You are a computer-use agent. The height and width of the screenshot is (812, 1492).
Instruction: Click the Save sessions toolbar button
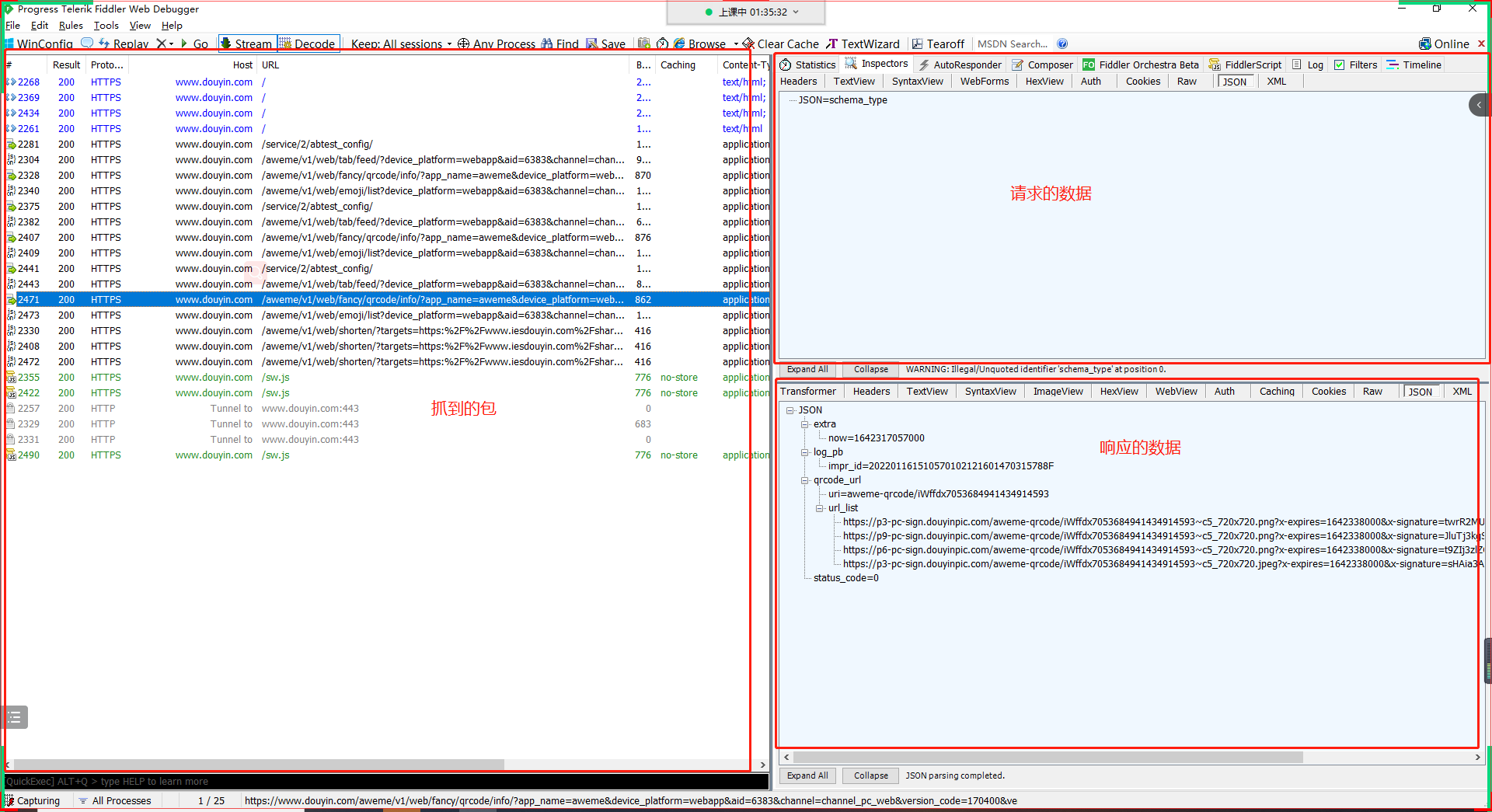(605, 44)
